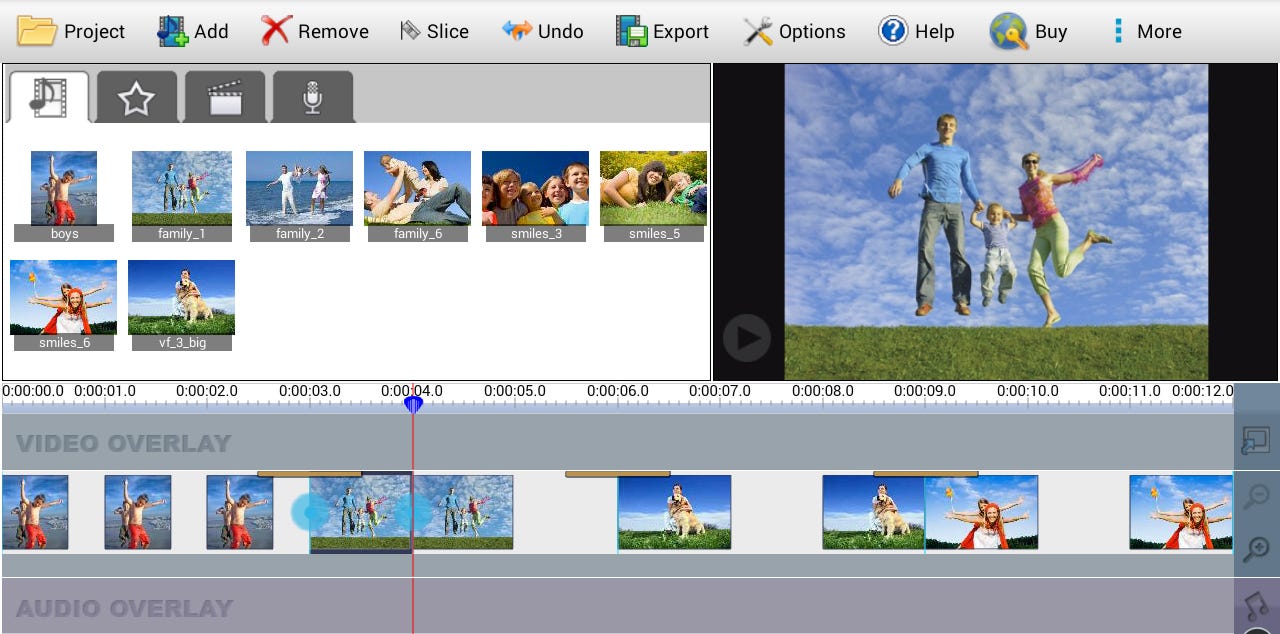Screen dimensions: 1280x634
Task: Select the boys thumbnail in library
Action: pos(64,196)
